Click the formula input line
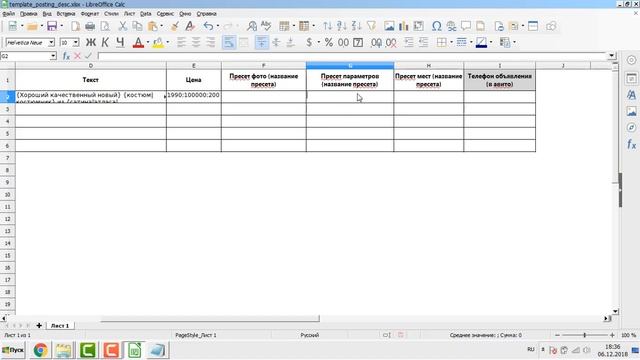This screenshot has height=360, width=640. click(x=353, y=56)
